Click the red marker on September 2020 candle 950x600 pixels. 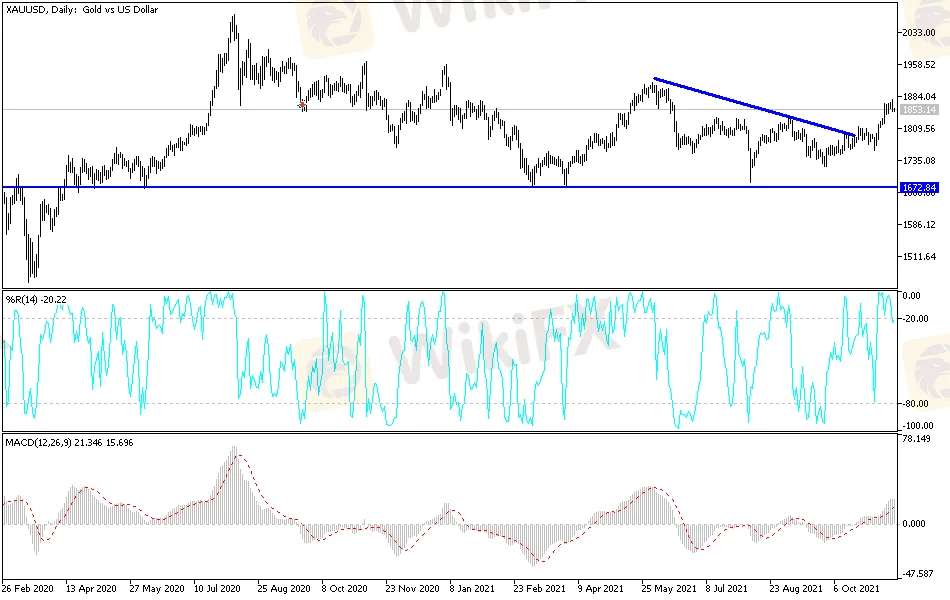pyautogui.click(x=302, y=105)
